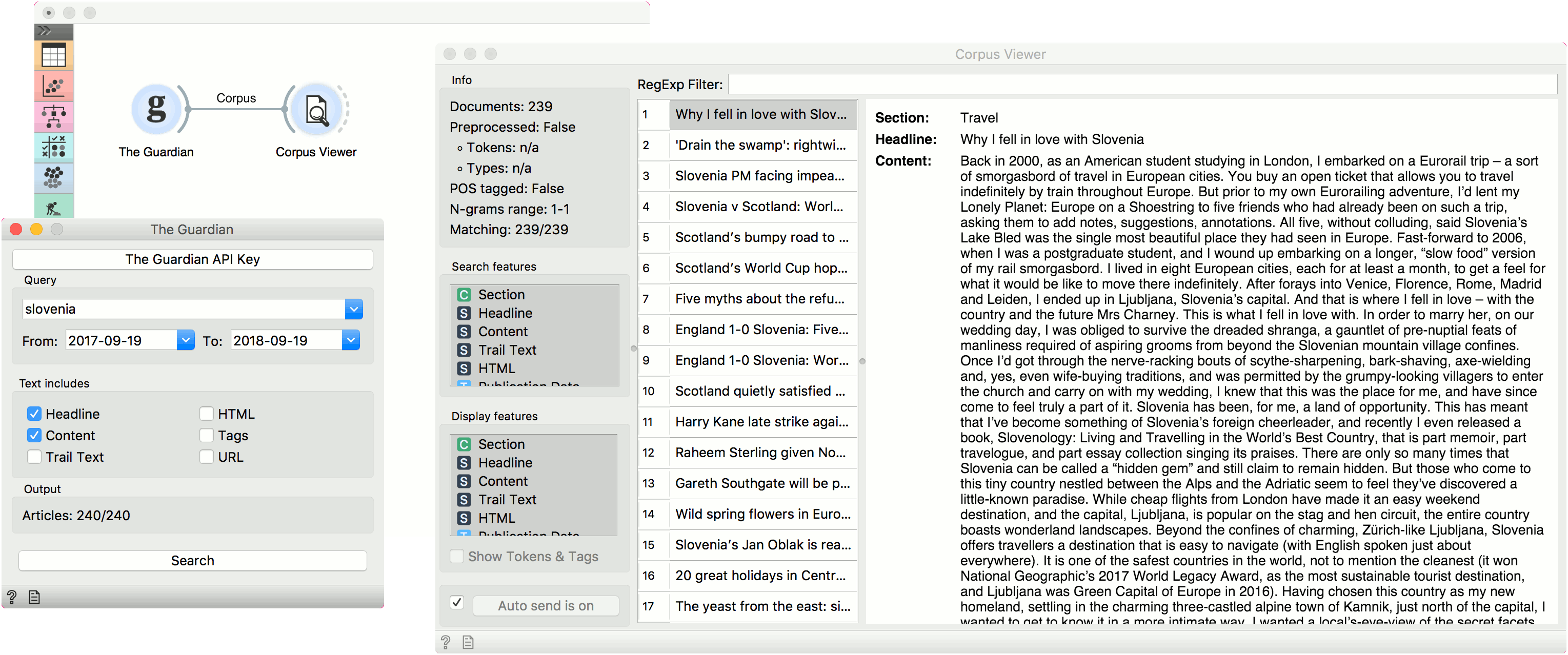
Task: Select Headline in Display features
Action: click(534, 463)
